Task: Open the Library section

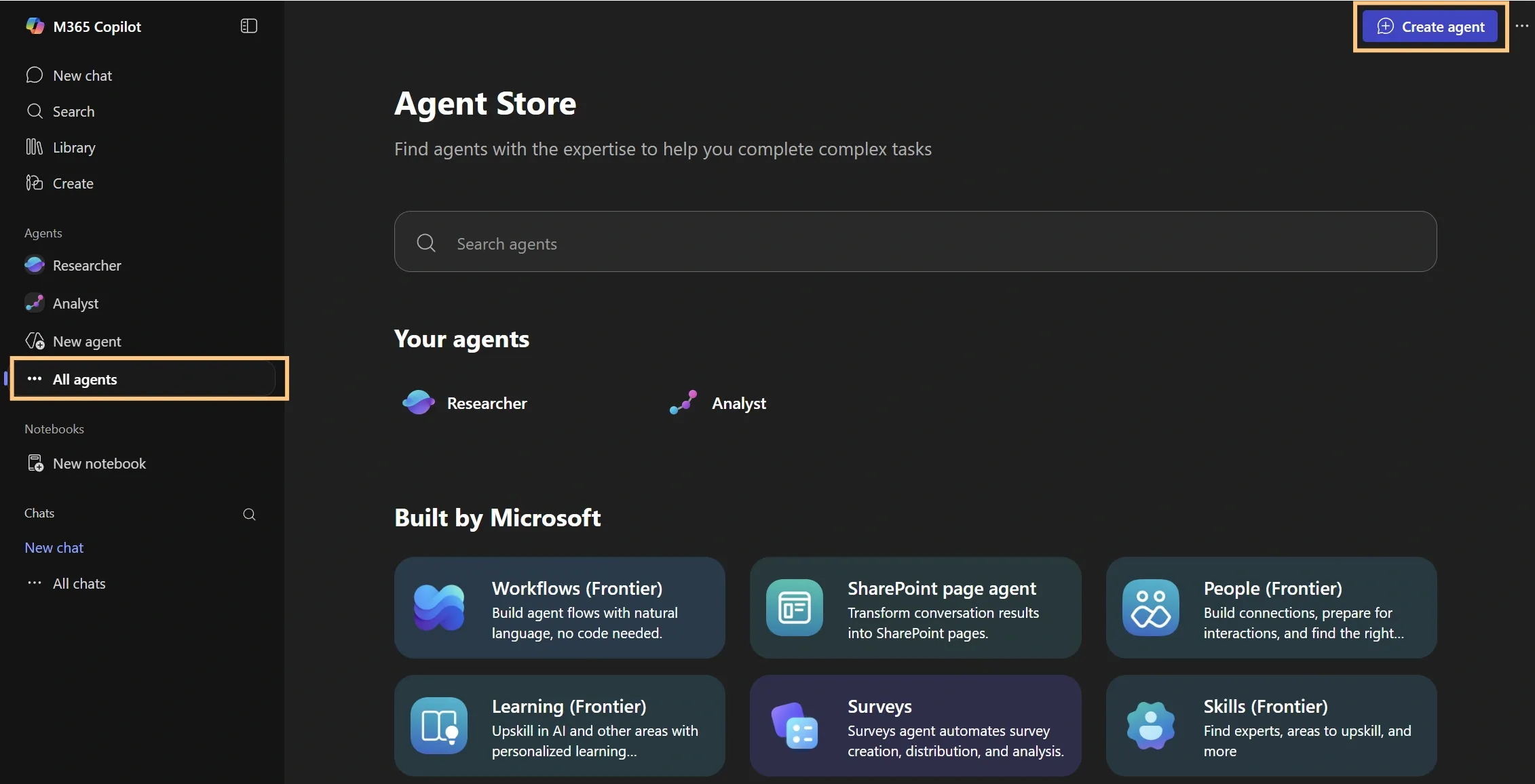Action: [73, 147]
